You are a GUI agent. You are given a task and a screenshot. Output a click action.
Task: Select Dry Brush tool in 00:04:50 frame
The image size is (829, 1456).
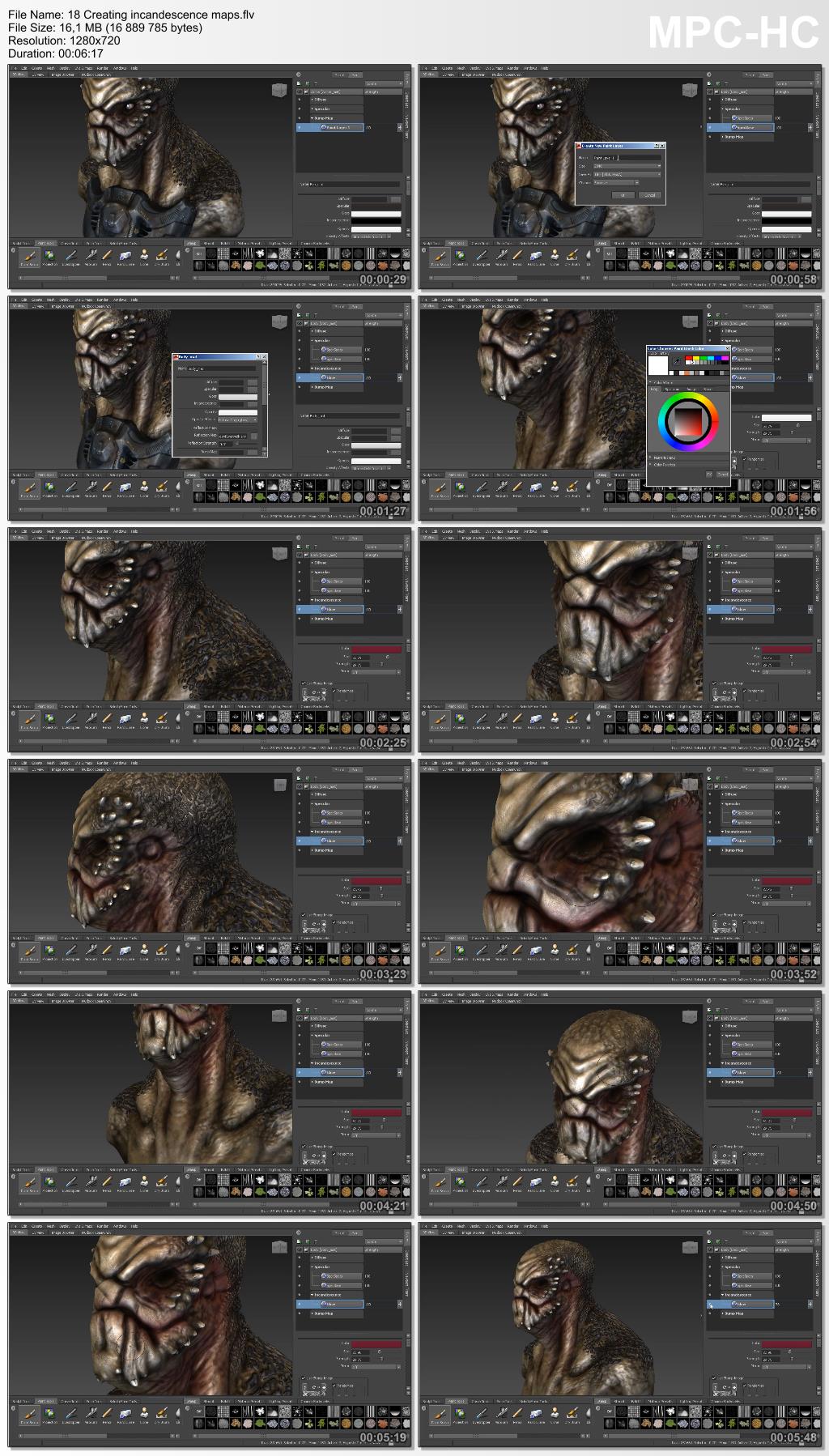[x=572, y=1182]
